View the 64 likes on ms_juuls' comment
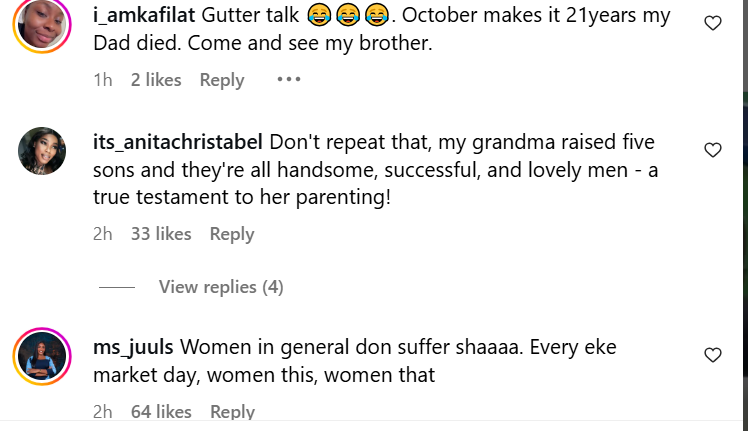Viewport: 748px width, 431px height. click(x=161, y=411)
